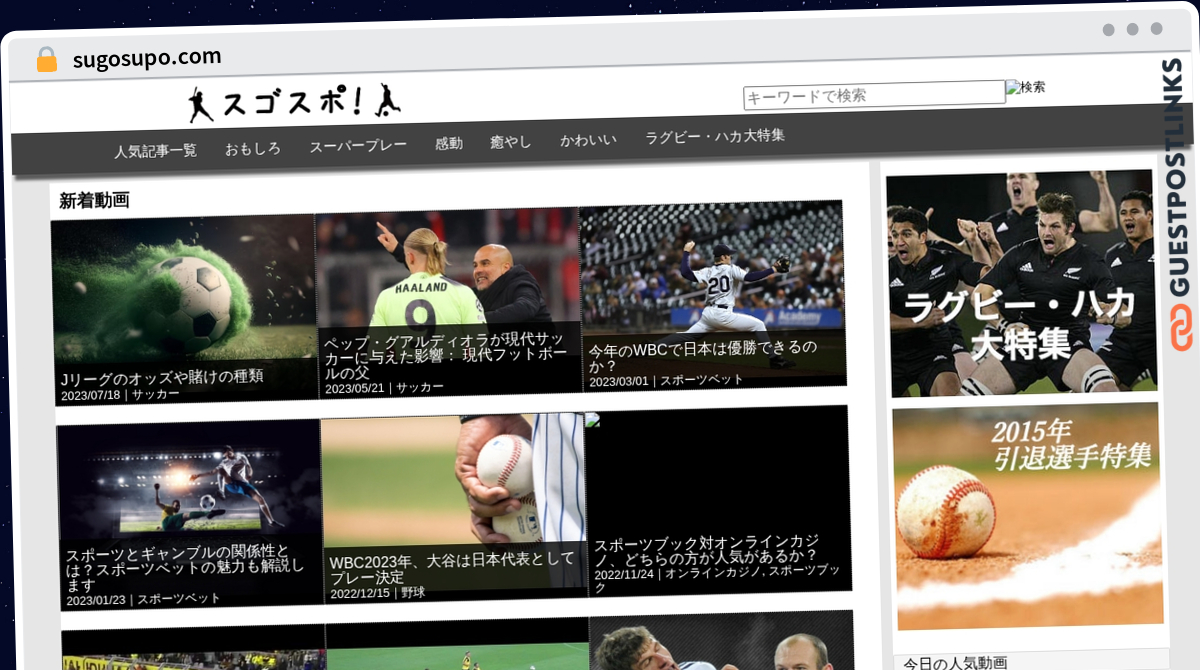Focus the キーワードで検索 search field
This screenshot has width=1200, height=670.
[874, 95]
